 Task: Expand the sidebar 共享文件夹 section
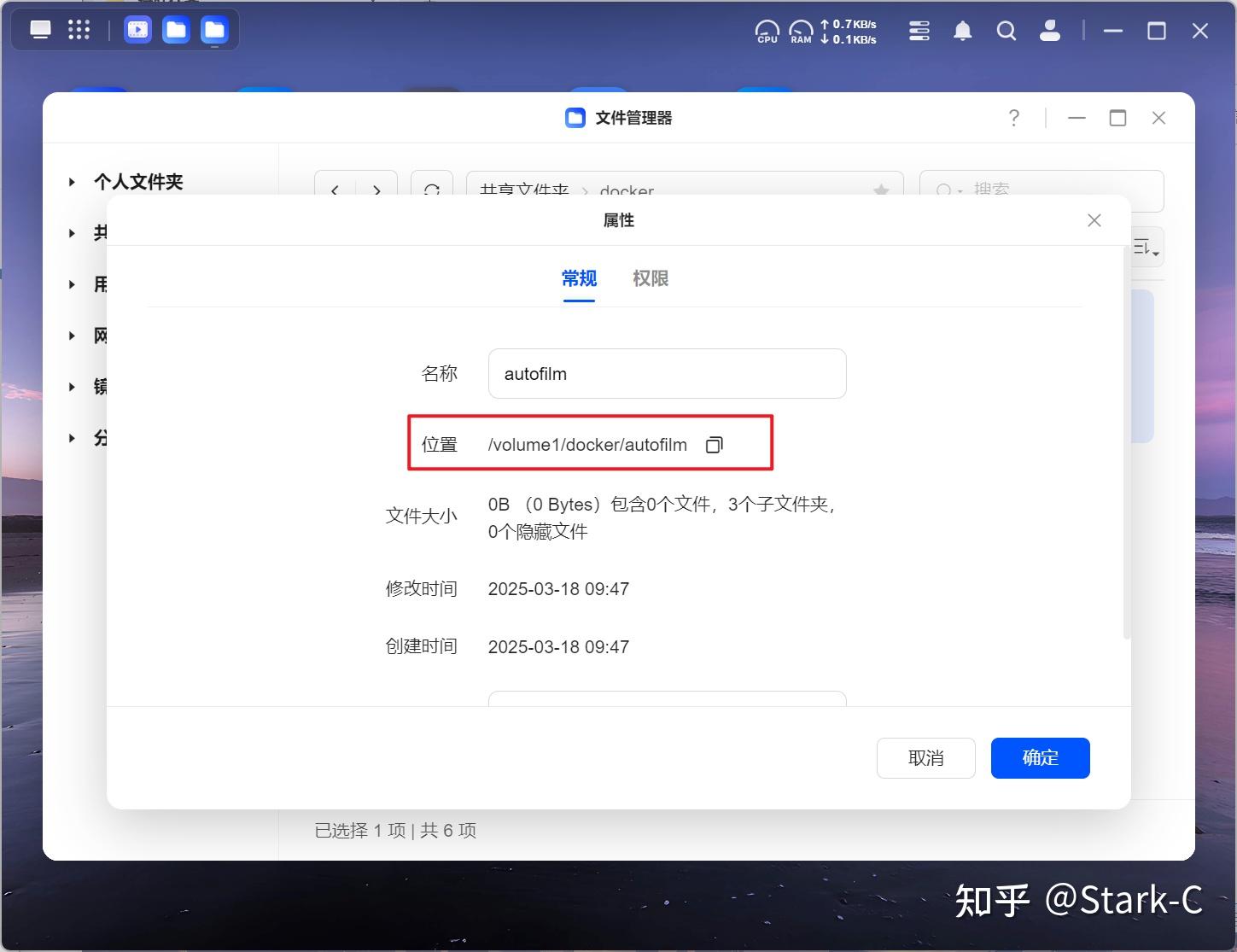72,232
